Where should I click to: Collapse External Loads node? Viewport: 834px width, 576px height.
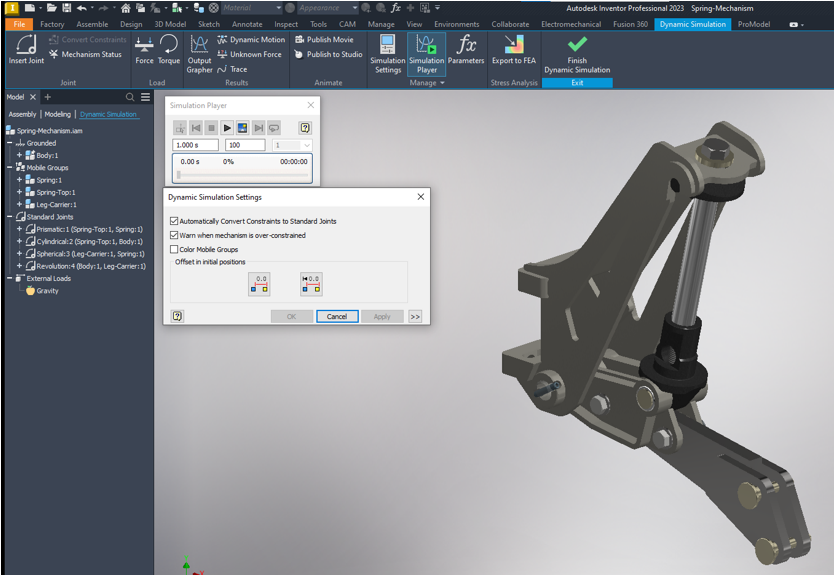pyautogui.click(x=10, y=278)
